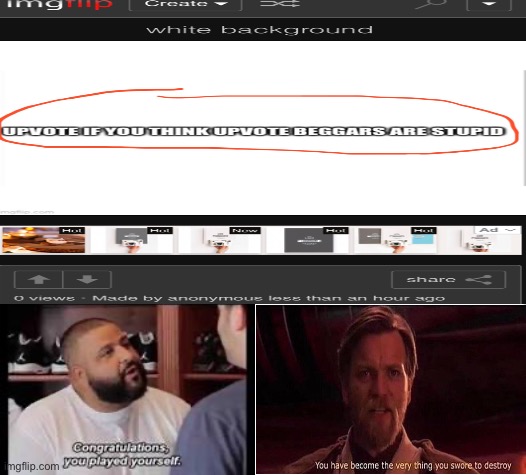This screenshot has width=526, height=475.
Task: Click the last ad thumbnail on right
Action: 481,240
